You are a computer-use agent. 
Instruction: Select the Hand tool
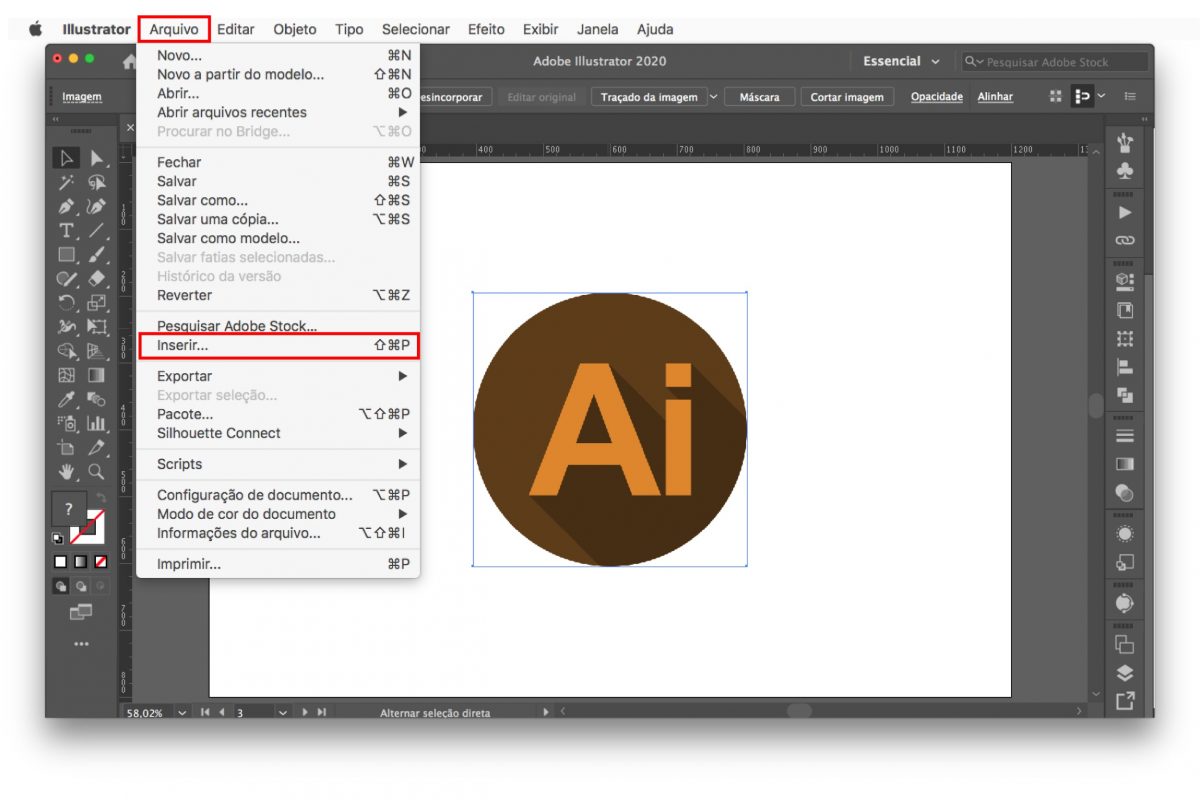(67, 472)
